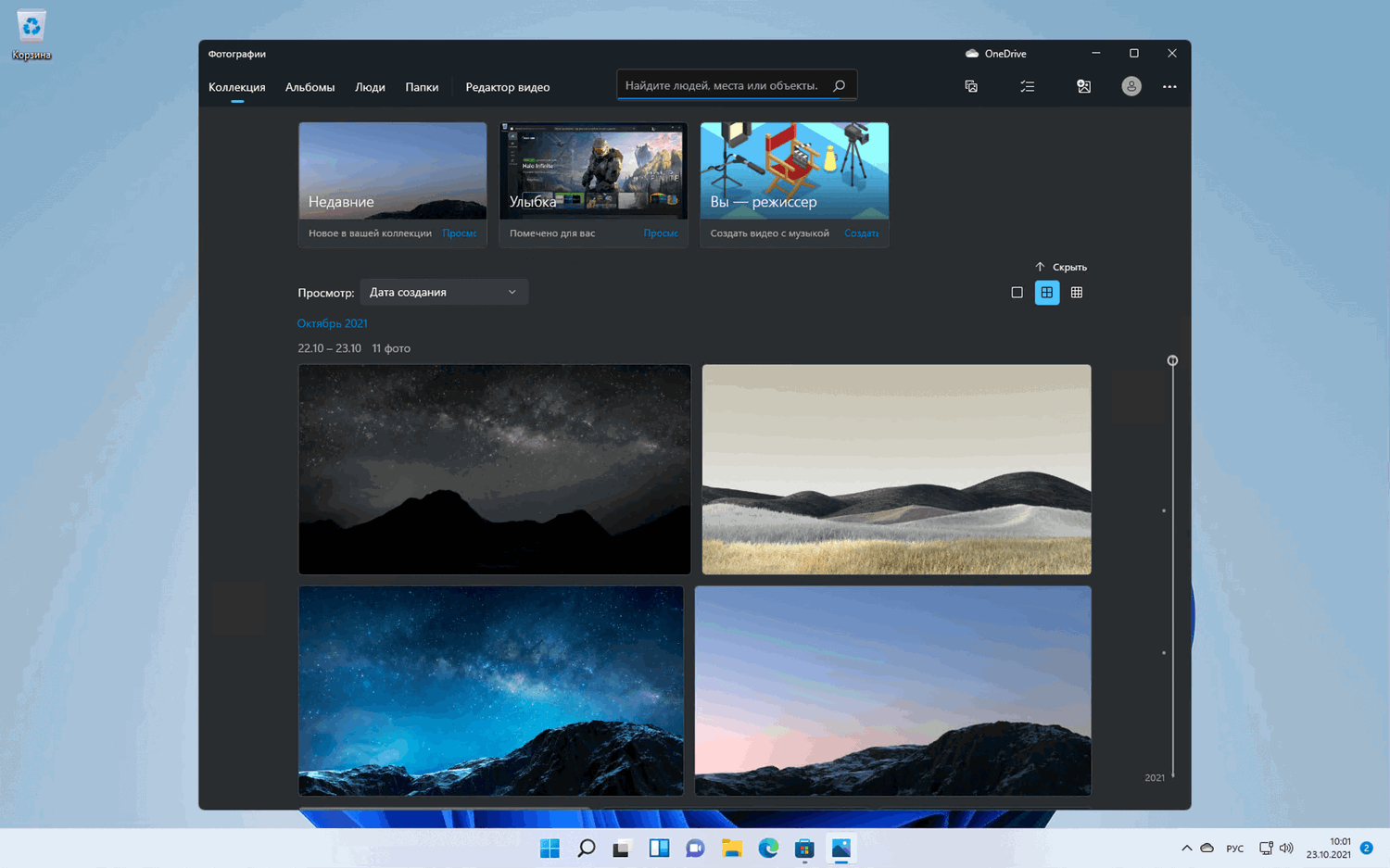Open Task View on the taskbar
Viewport: 1390px width, 868px height.
[x=622, y=849]
